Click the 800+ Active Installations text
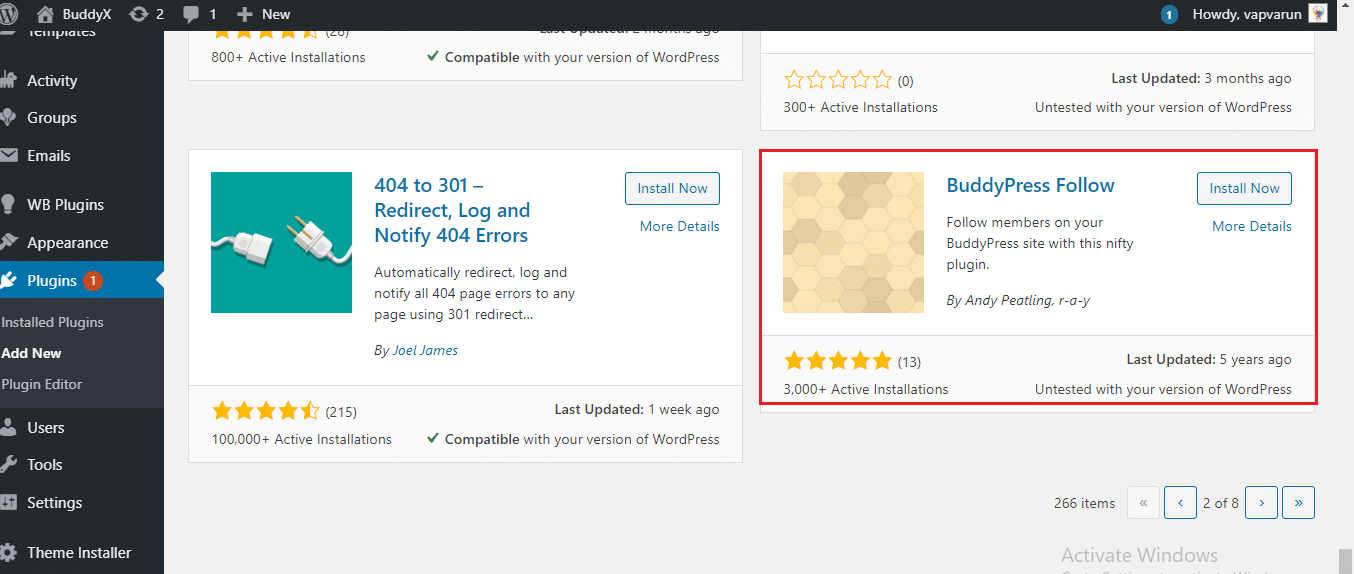The image size is (1354, 574). click(288, 57)
